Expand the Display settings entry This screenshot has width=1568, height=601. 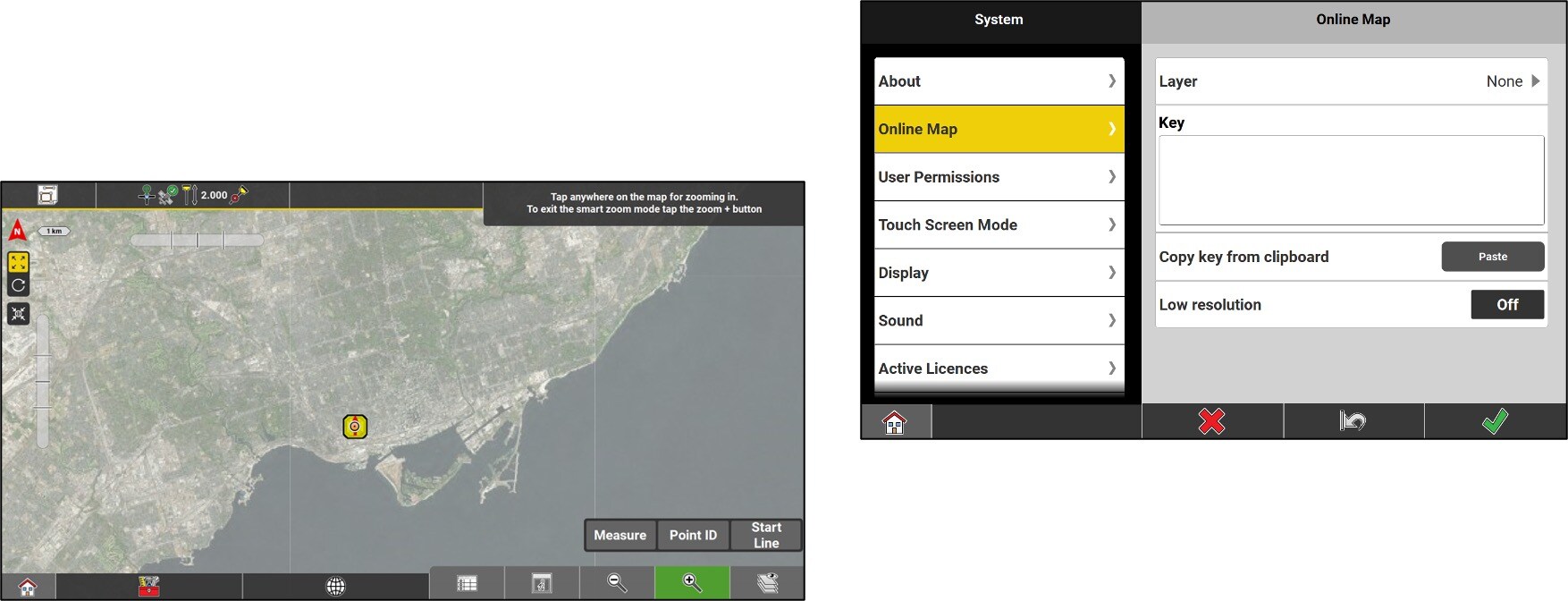[x=998, y=273]
